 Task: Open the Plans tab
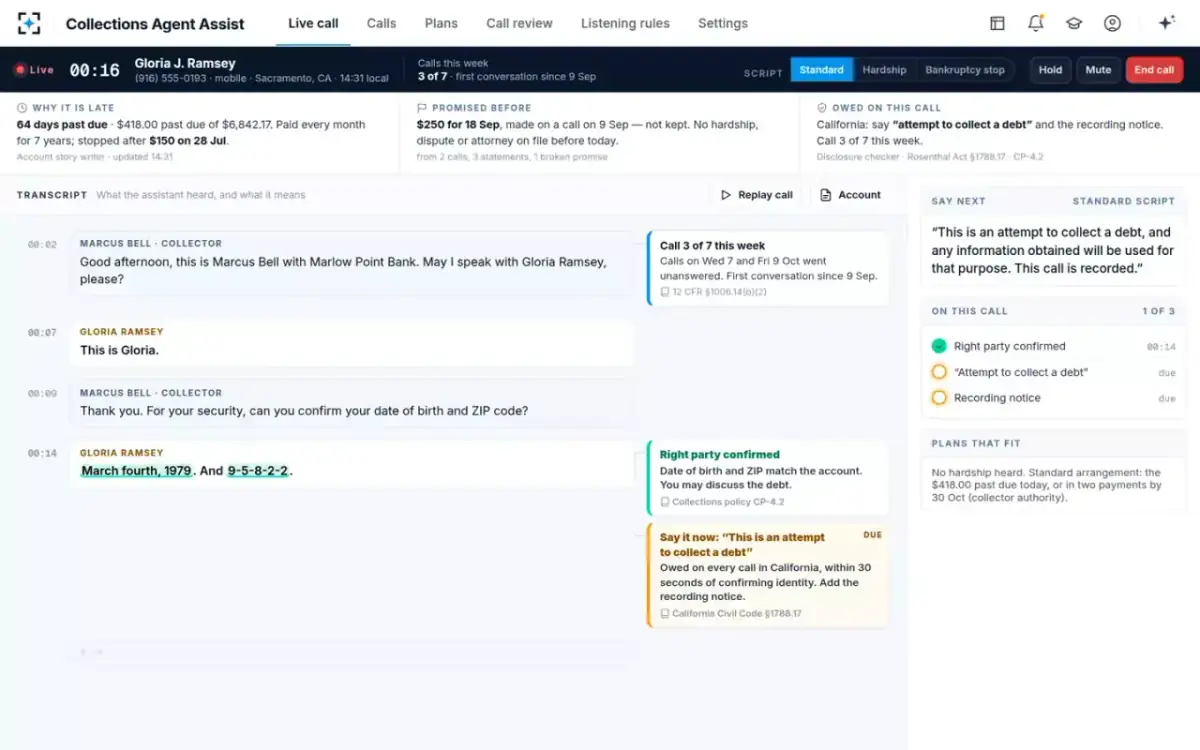(x=441, y=23)
